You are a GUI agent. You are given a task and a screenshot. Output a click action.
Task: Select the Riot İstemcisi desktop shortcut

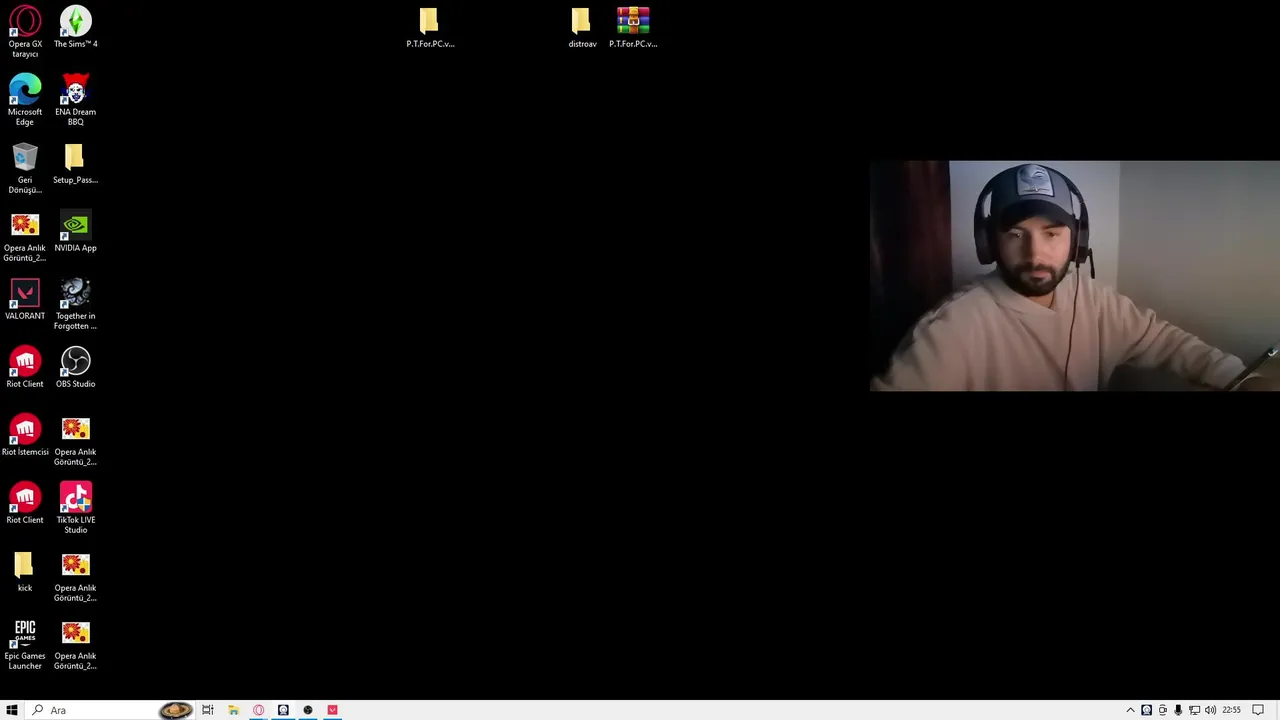(x=25, y=436)
